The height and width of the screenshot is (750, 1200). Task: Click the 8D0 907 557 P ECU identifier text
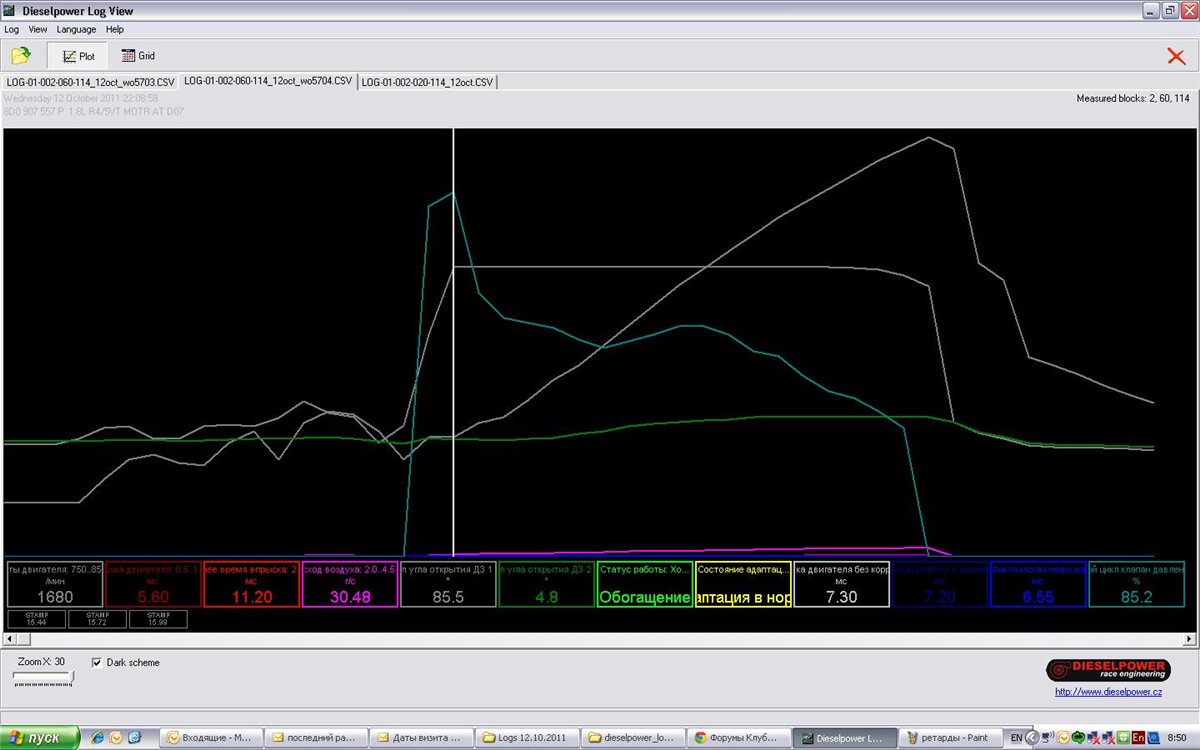[94, 112]
